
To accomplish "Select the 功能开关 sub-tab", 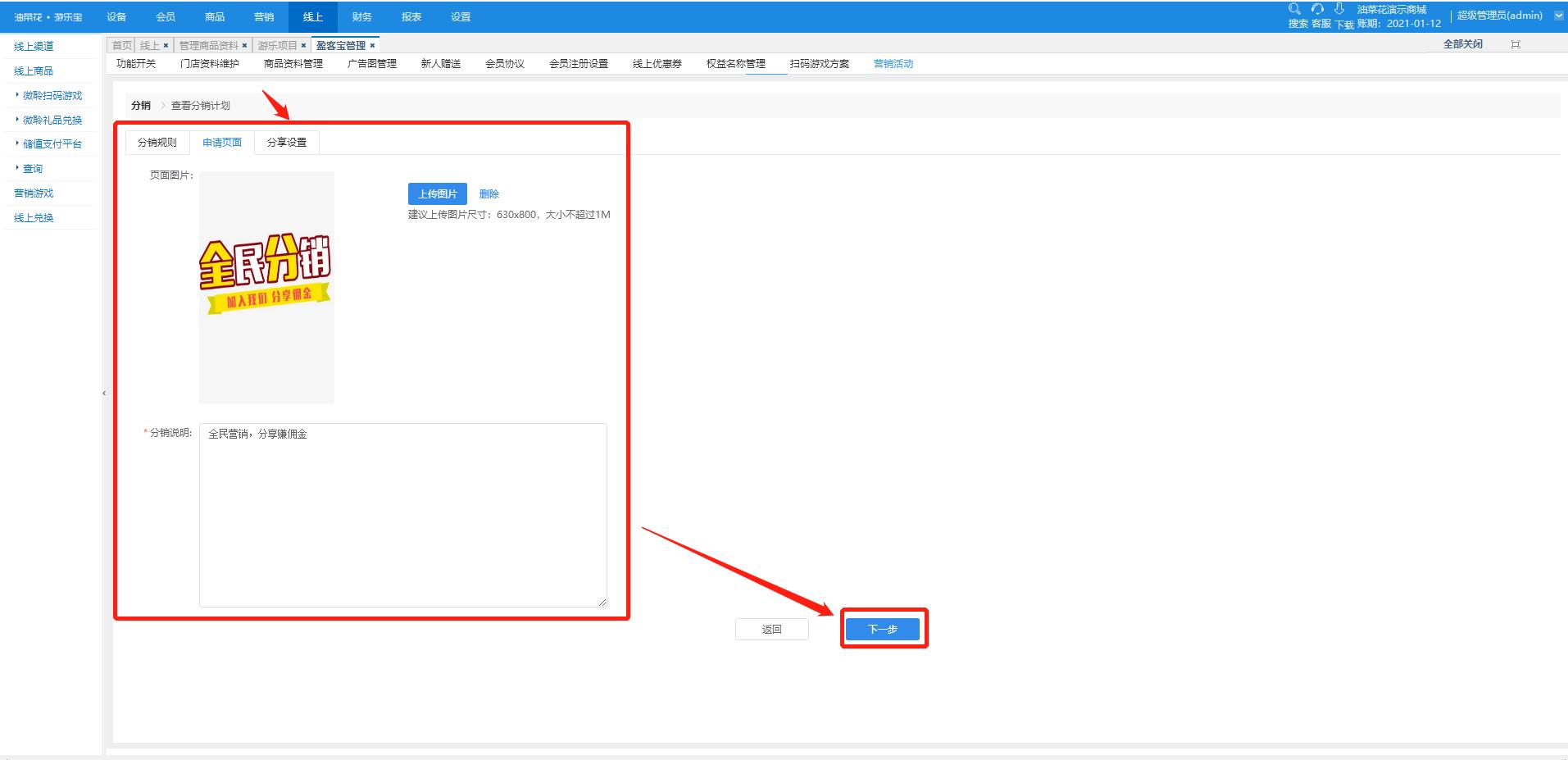I will 136,64.
